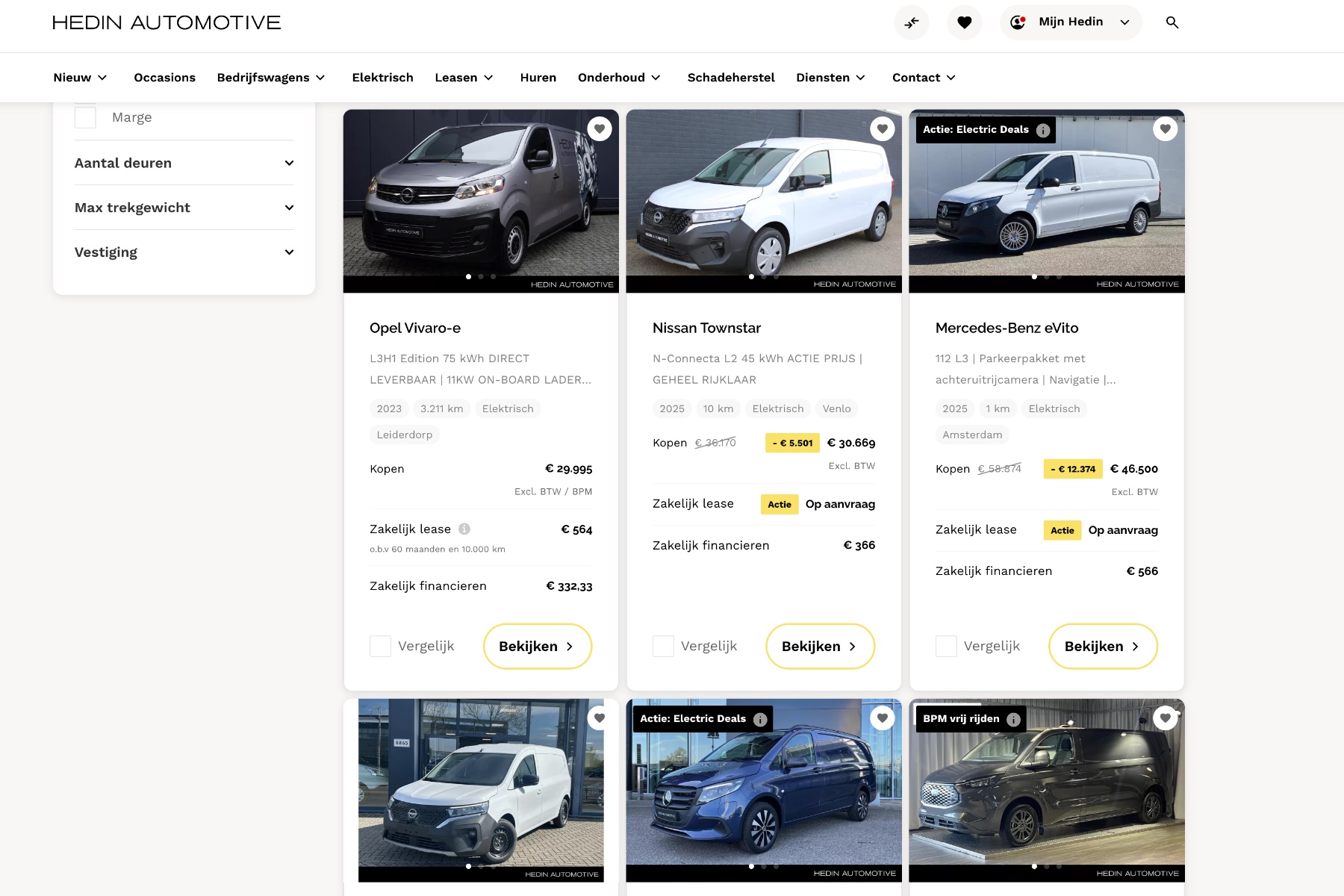The height and width of the screenshot is (896, 1344).
Task: Click the search magnifier icon
Action: point(1172,22)
